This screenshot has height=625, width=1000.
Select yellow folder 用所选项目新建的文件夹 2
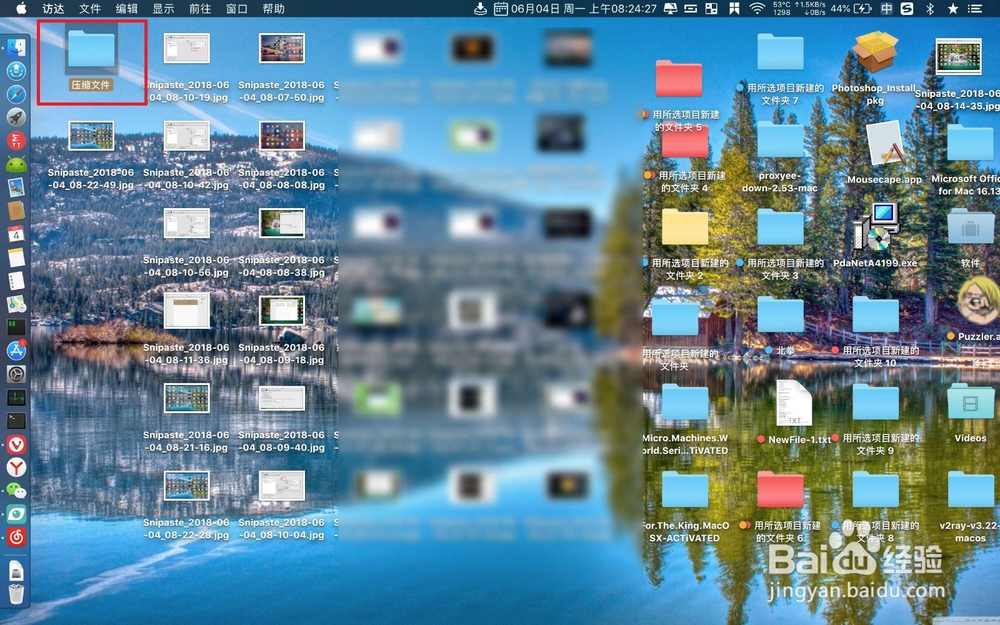(685, 227)
